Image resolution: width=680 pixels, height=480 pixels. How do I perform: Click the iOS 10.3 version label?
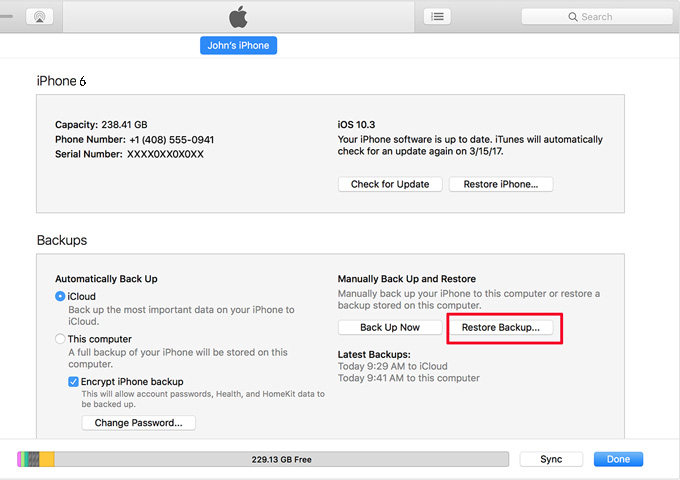[356, 125]
